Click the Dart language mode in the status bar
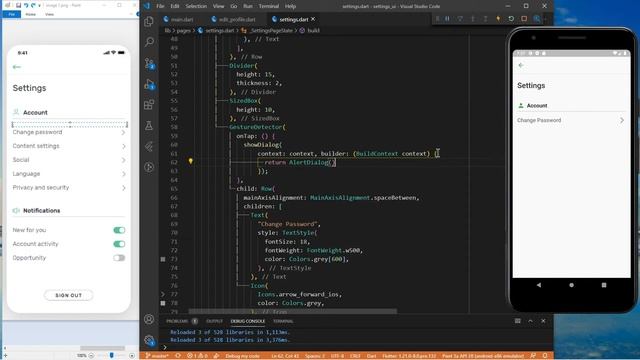Screen dimensions: 640x360 [x=371, y=356]
